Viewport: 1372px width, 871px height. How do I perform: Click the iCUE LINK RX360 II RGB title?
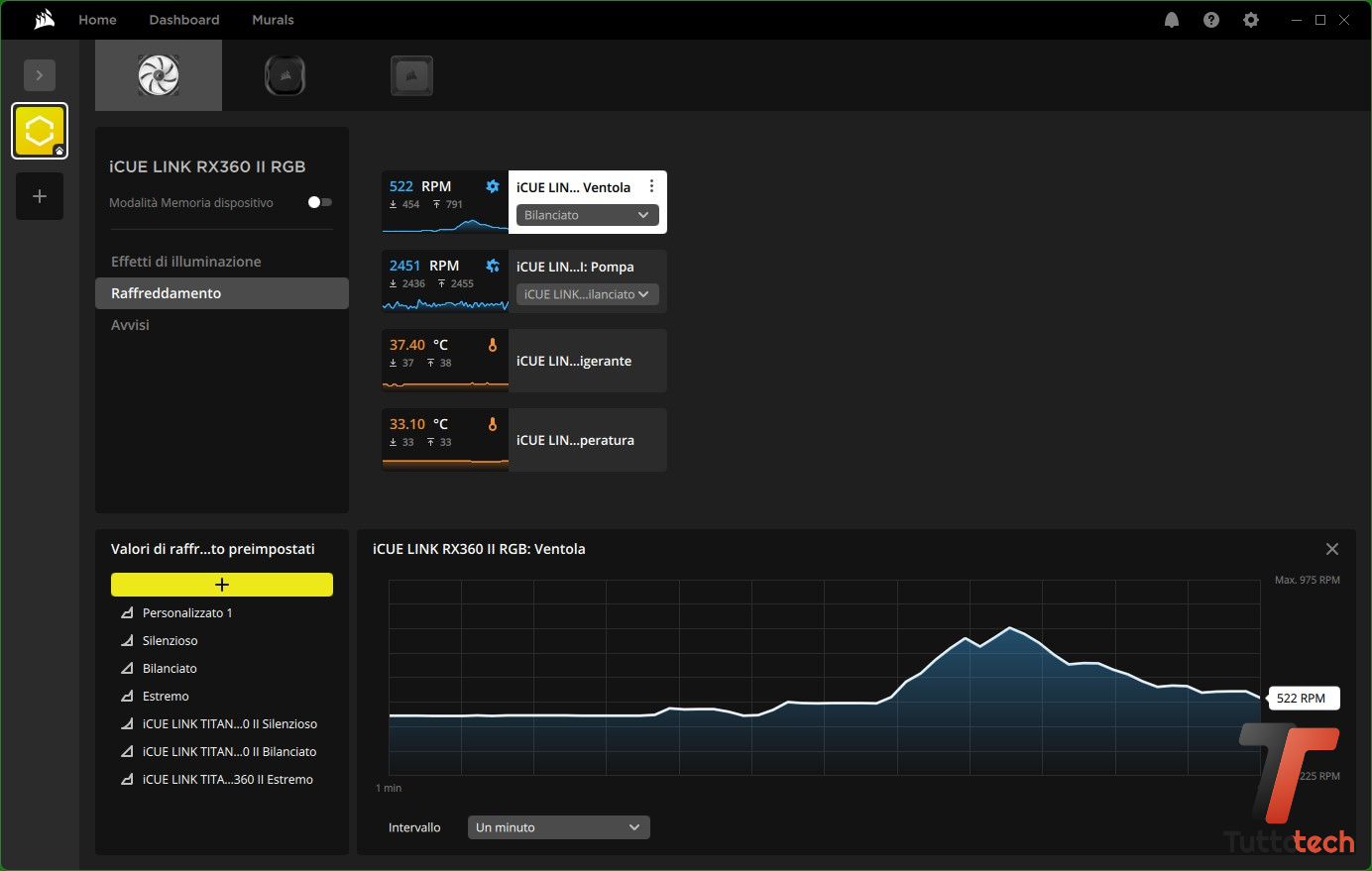(x=207, y=166)
